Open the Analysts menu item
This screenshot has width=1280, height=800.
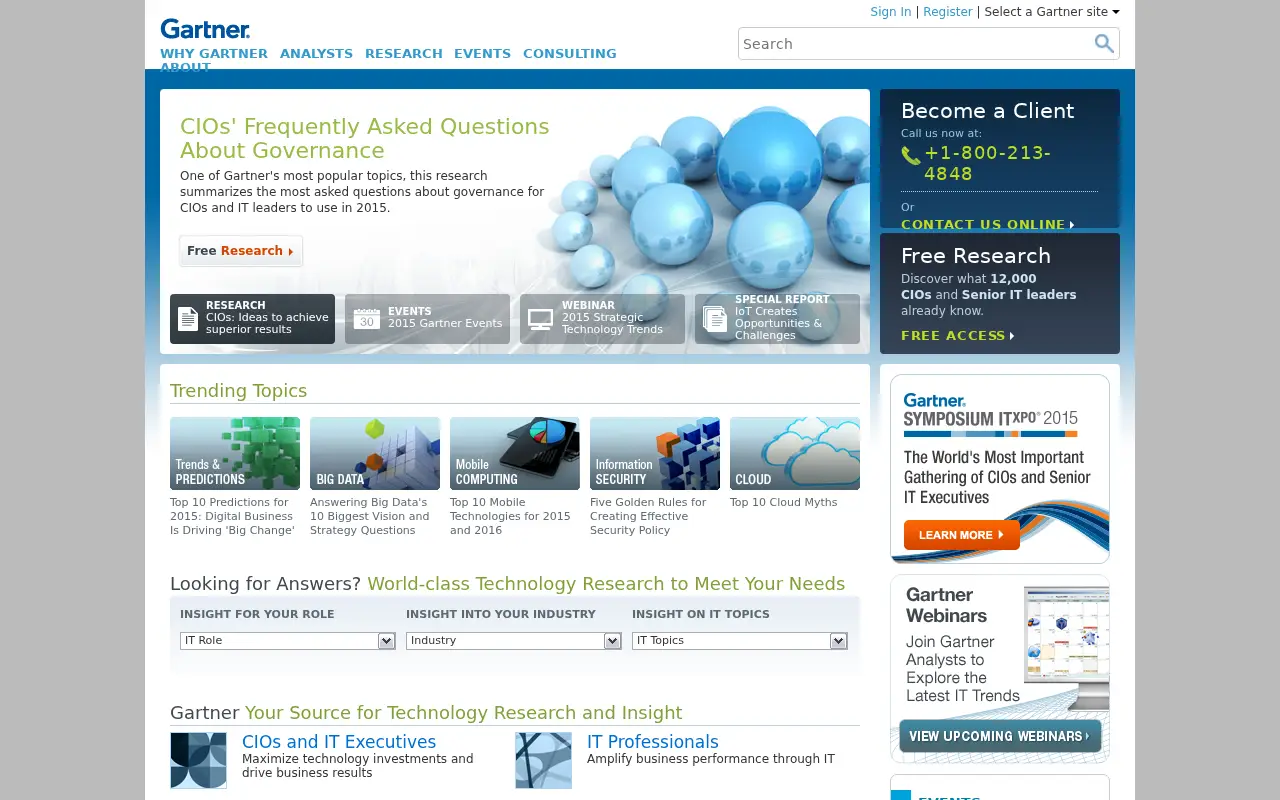[316, 54]
